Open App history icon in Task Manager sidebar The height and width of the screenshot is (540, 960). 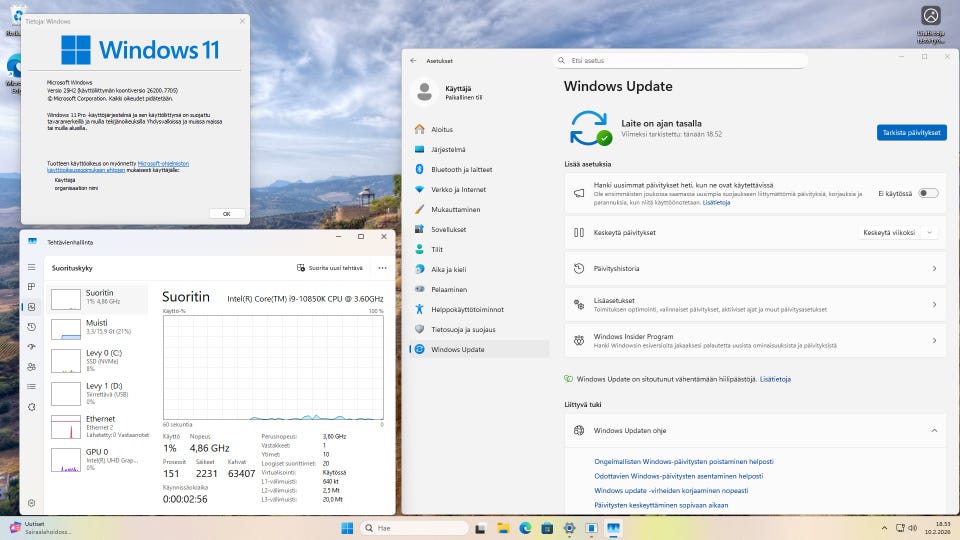[32, 327]
